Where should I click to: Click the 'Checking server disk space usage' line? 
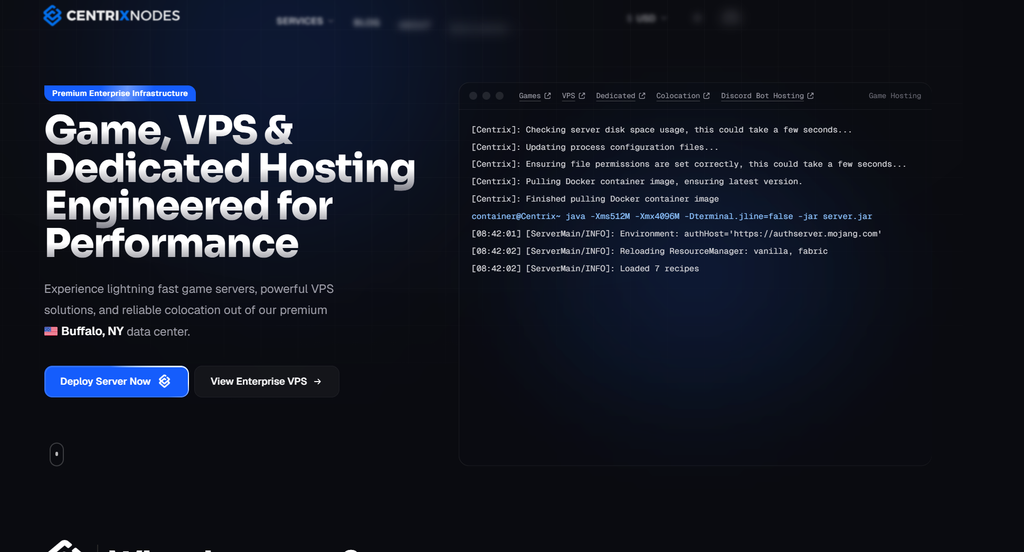[662, 130]
